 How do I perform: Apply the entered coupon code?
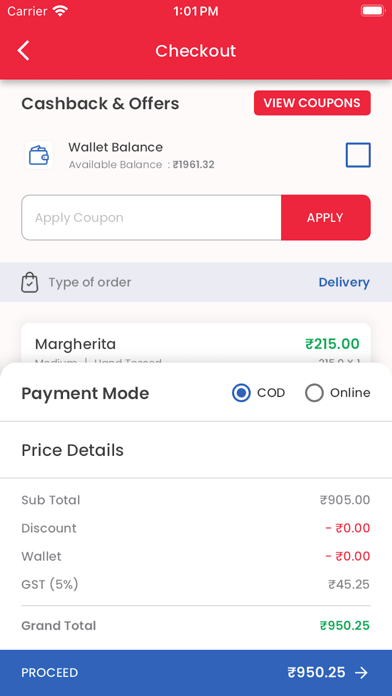pos(325,218)
